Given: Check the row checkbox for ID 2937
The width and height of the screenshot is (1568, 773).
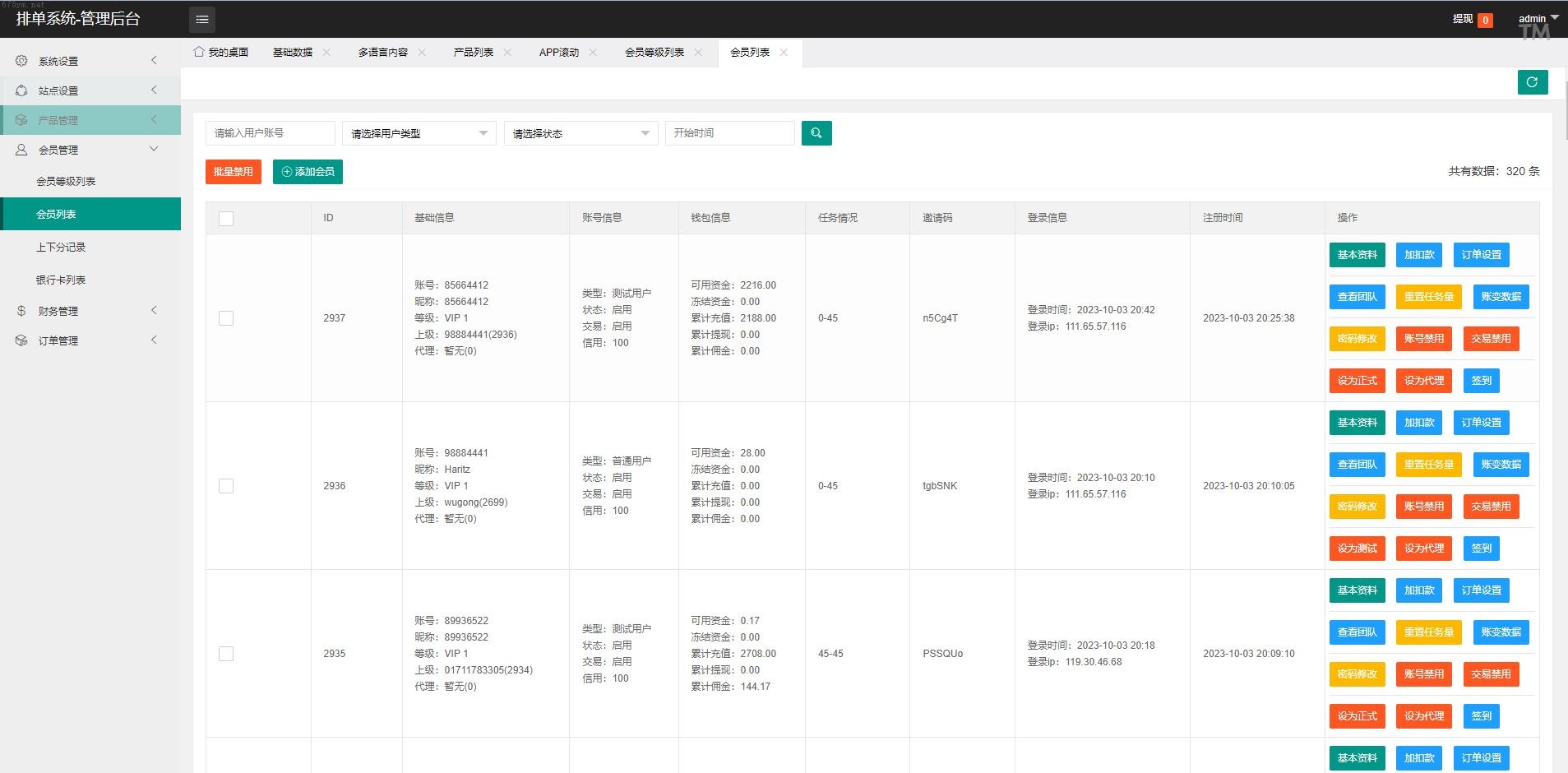Looking at the screenshot, I should click(226, 318).
